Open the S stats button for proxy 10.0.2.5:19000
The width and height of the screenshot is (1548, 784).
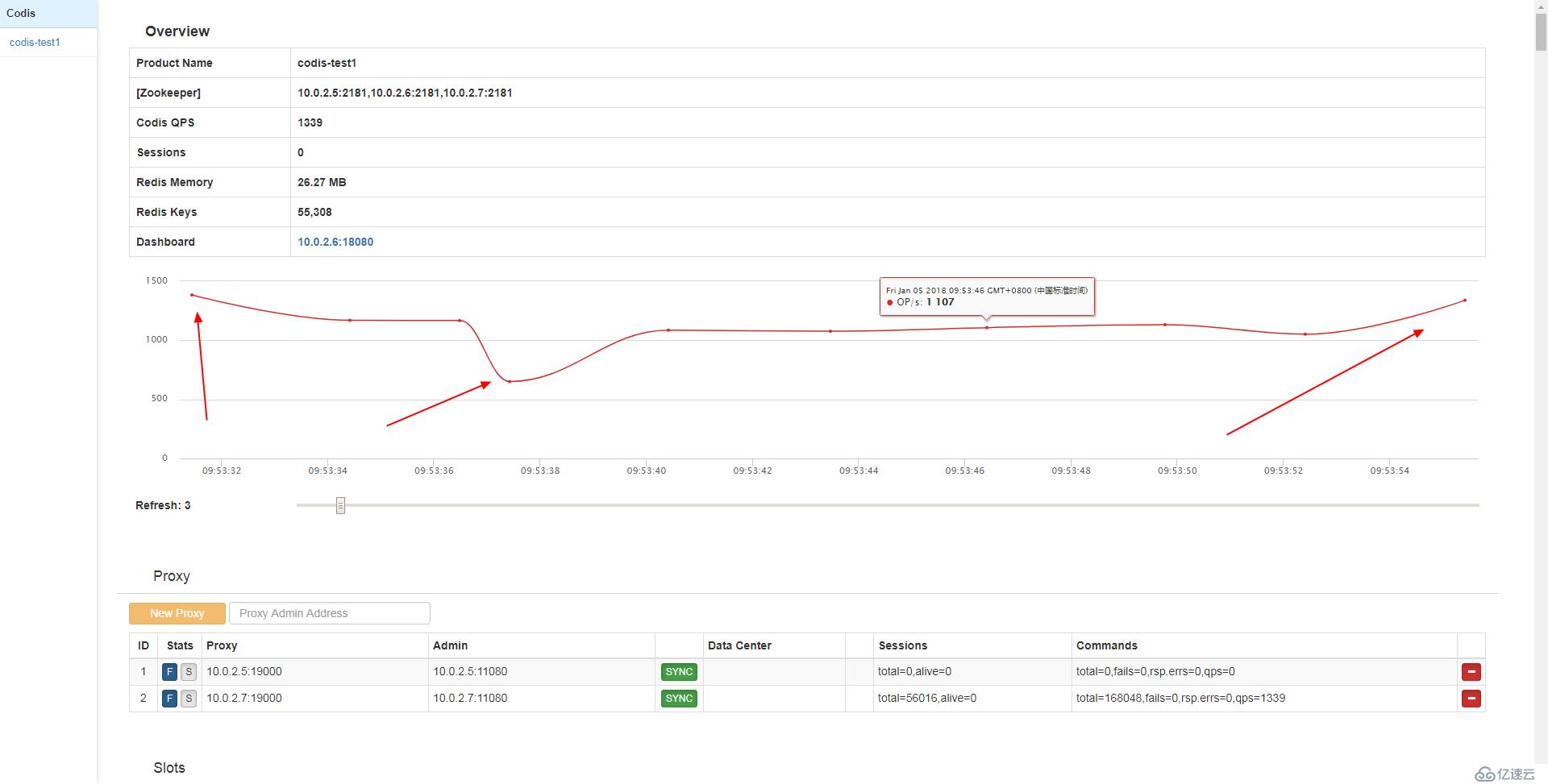point(189,672)
